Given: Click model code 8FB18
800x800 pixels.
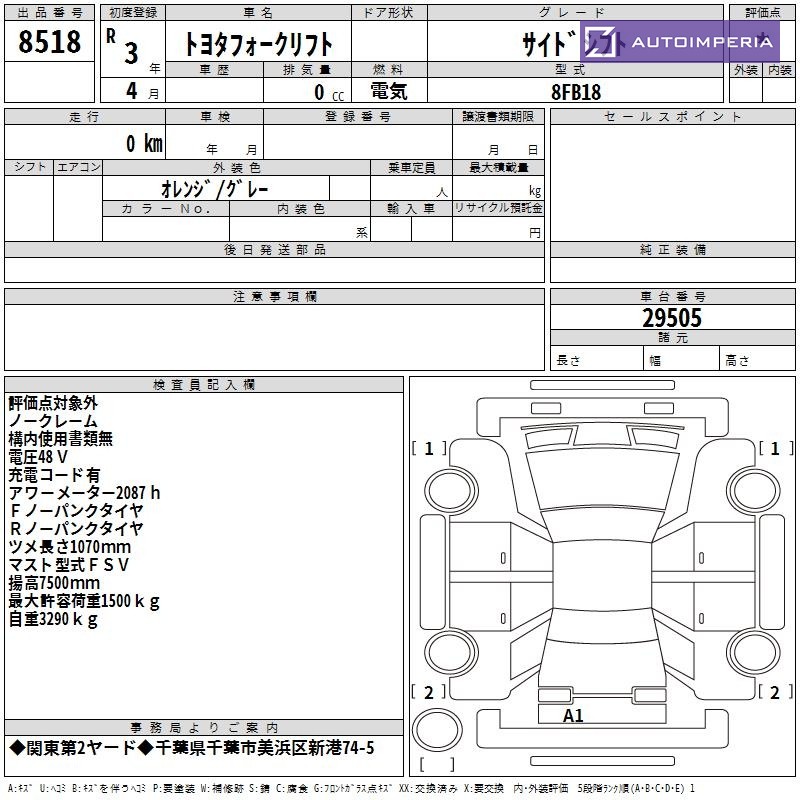Looking at the screenshot, I should coord(576,92).
